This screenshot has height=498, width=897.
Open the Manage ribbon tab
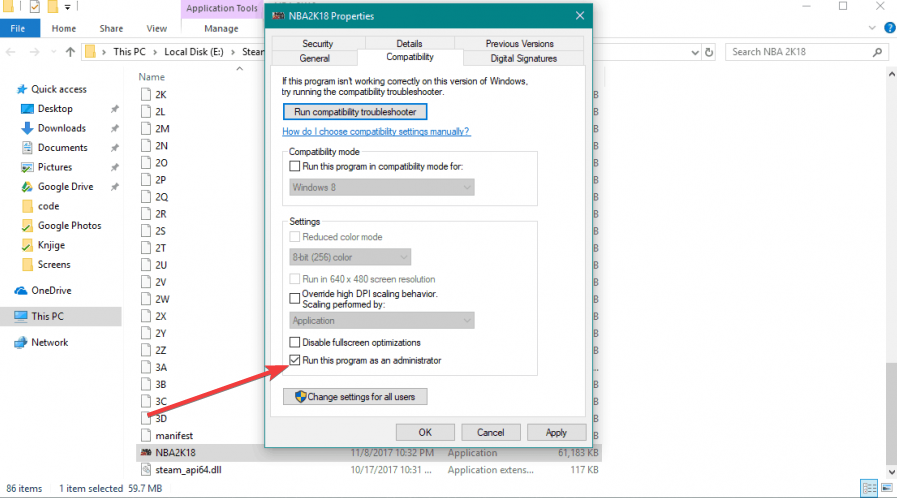[221, 28]
